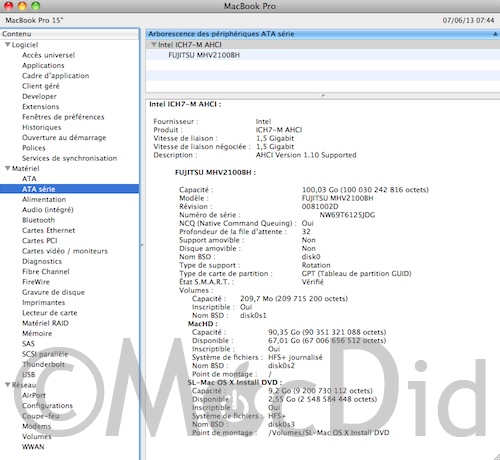The image size is (500, 460).
Task: Click serial number NW69T6125JDG
Action: point(347,215)
